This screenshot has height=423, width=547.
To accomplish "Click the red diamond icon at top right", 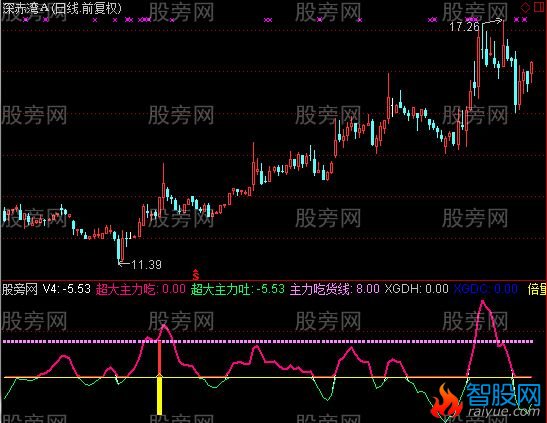I will [525, 7].
